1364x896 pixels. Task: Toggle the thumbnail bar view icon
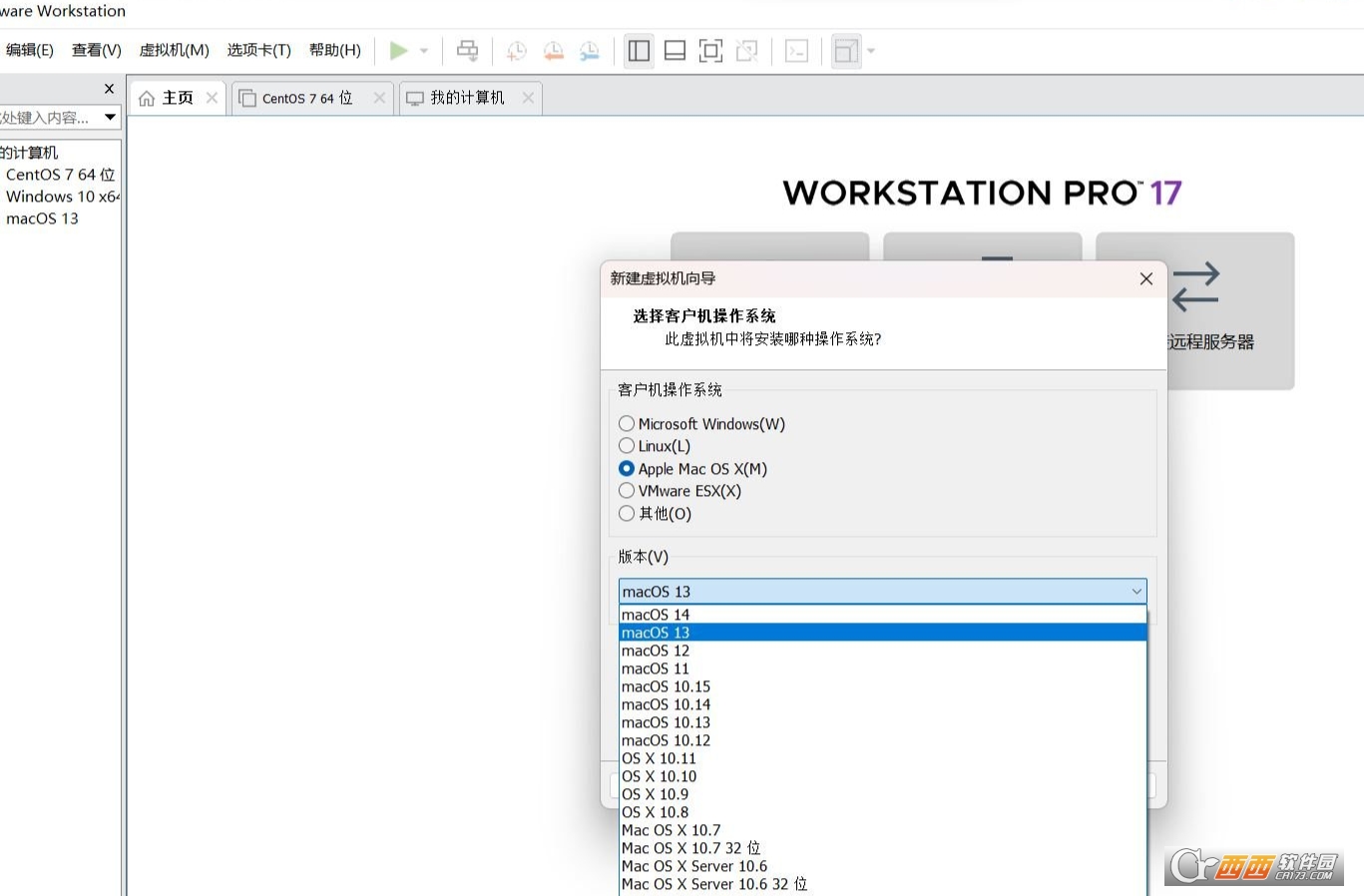[675, 51]
